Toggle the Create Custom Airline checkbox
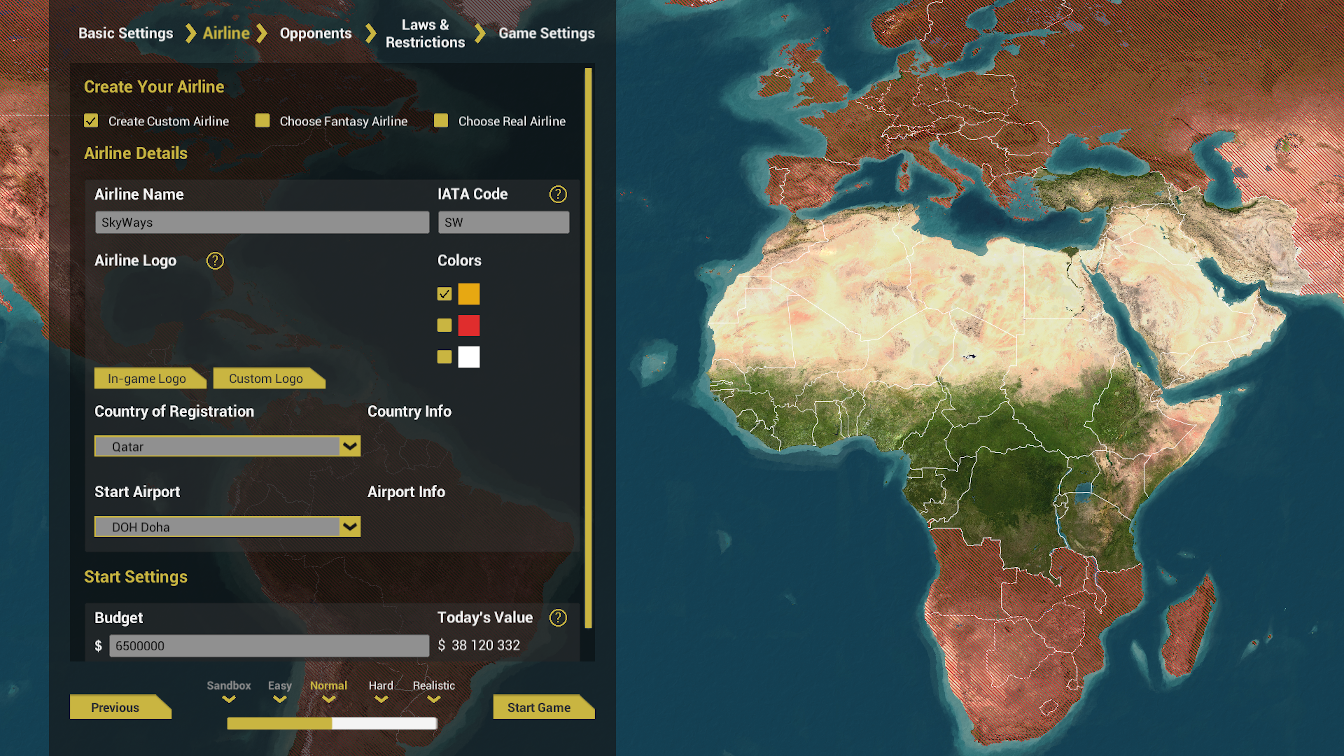The height and width of the screenshot is (756, 1344). click(x=91, y=121)
